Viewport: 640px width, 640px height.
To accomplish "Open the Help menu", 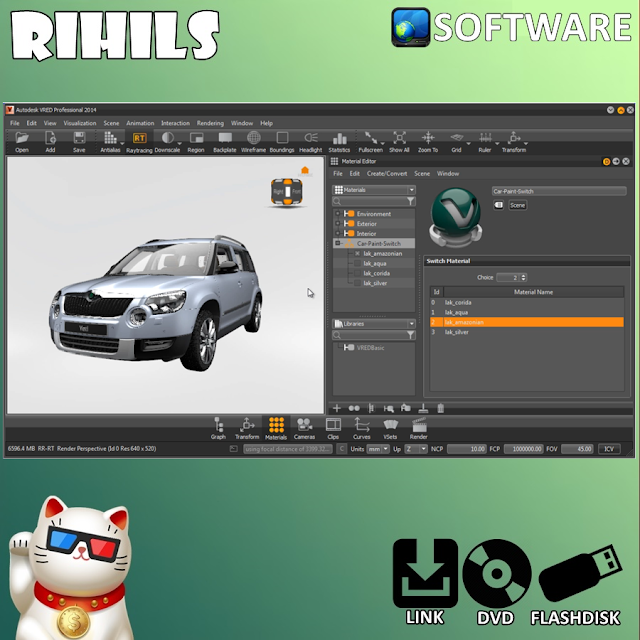I will pos(266,123).
